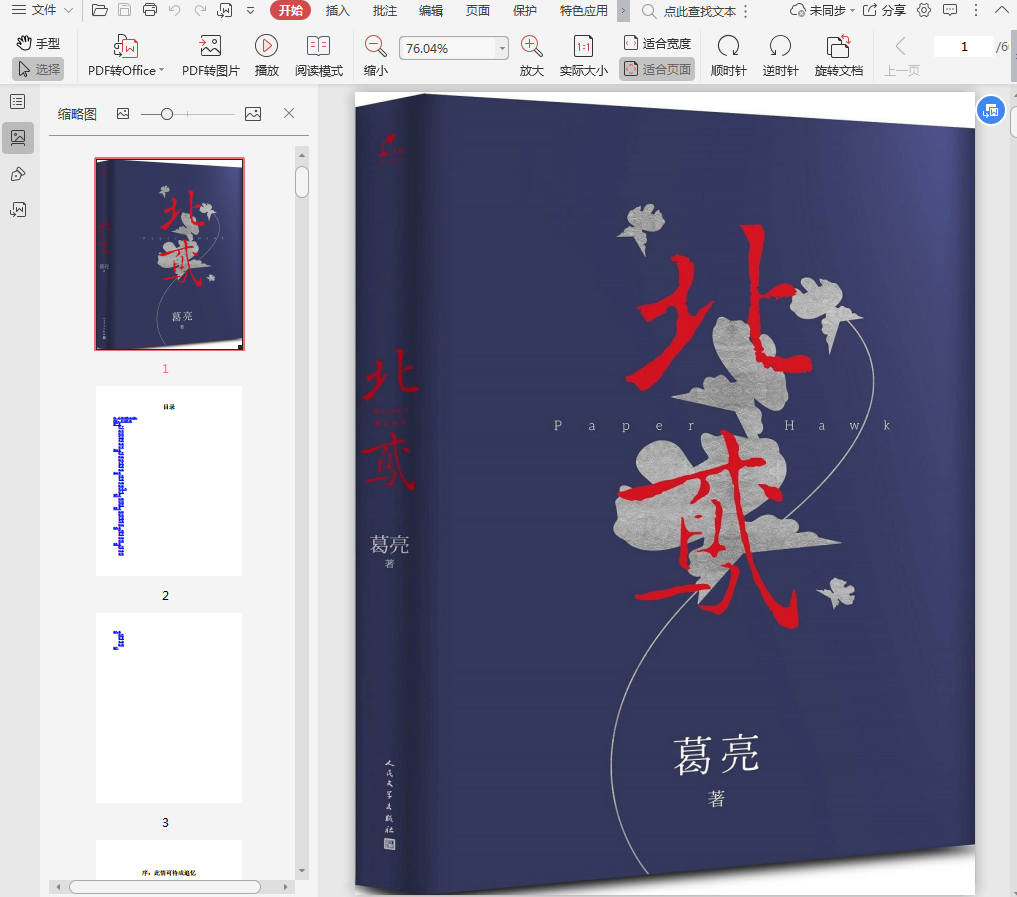Adjust the thumbnail size slider handle
Viewport: 1017px width, 897px height.
tap(167, 114)
